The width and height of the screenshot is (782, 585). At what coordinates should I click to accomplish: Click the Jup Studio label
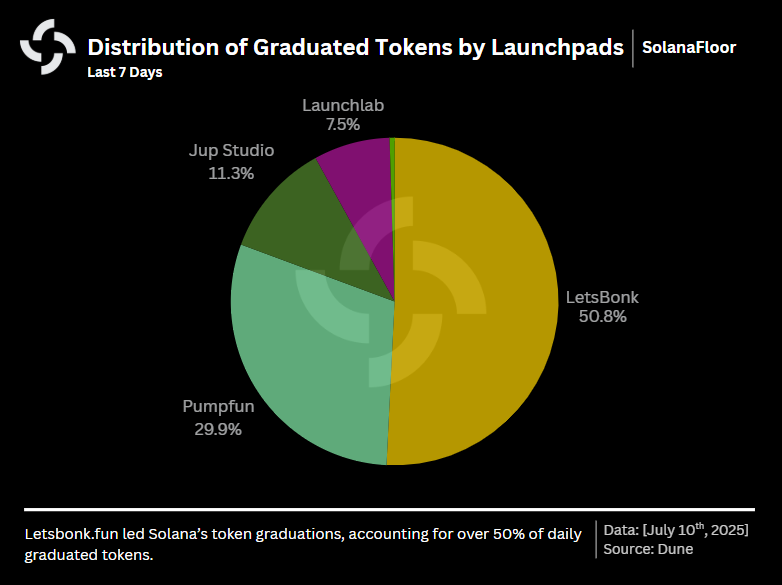pos(231,151)
